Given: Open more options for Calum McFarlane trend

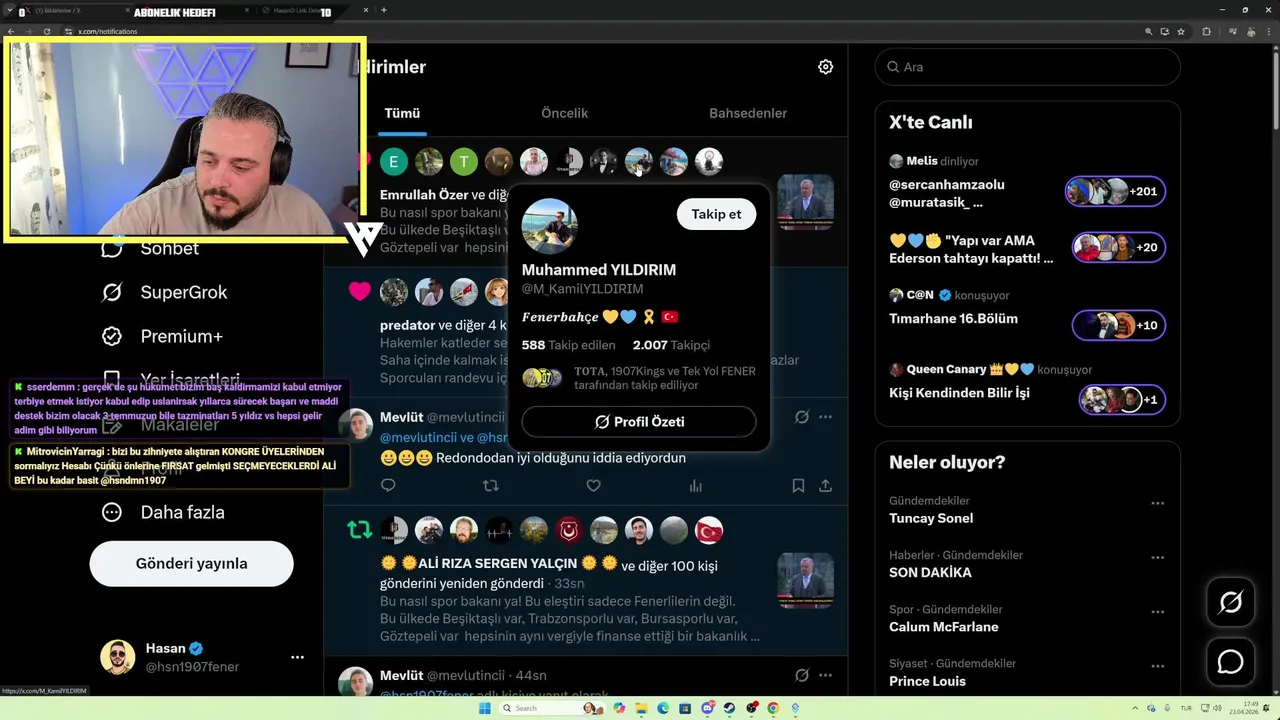Looking at the screenshot, I should pyautogui.click(x=1157, y=611).
